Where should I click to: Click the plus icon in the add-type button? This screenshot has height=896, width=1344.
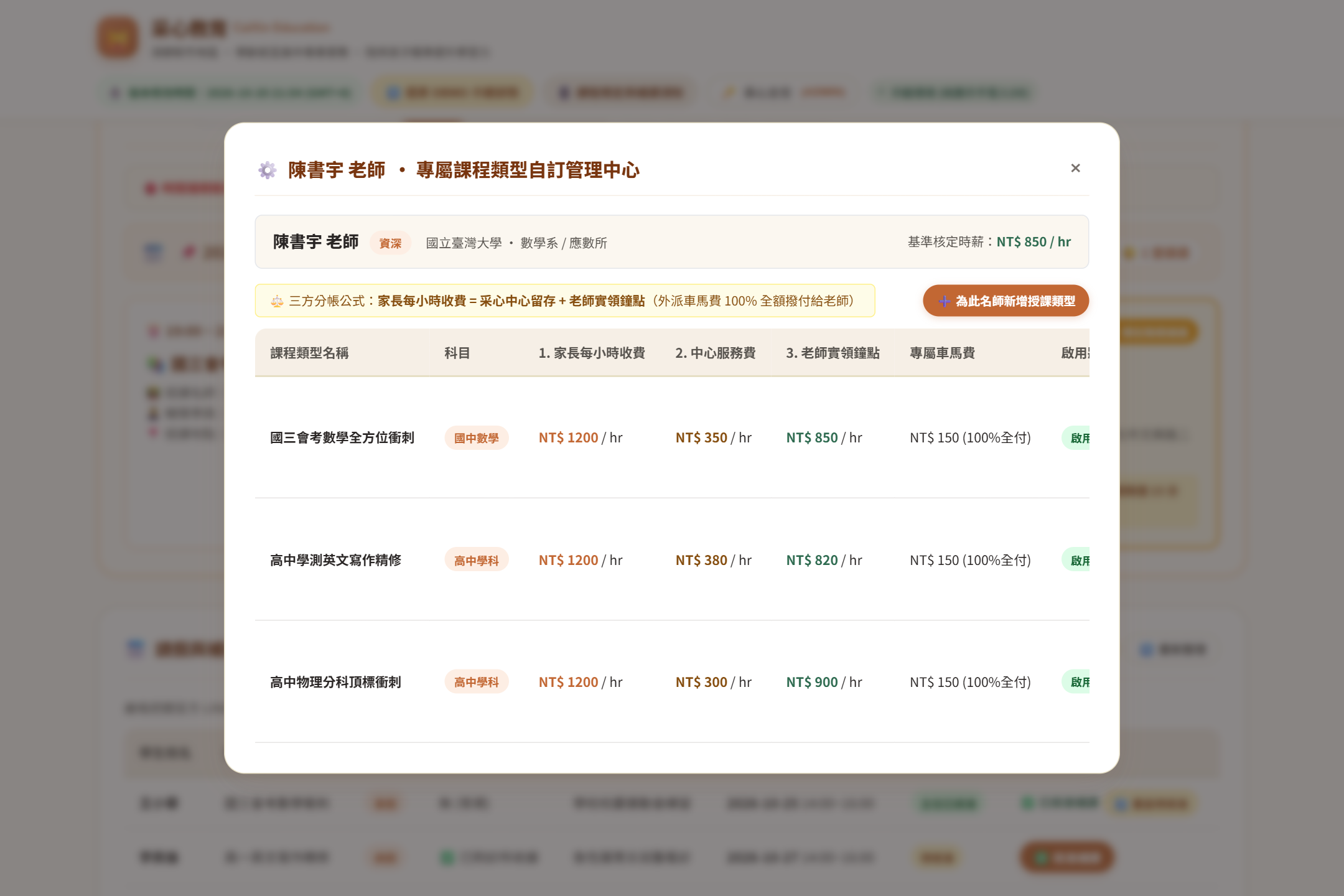point(944,301)
